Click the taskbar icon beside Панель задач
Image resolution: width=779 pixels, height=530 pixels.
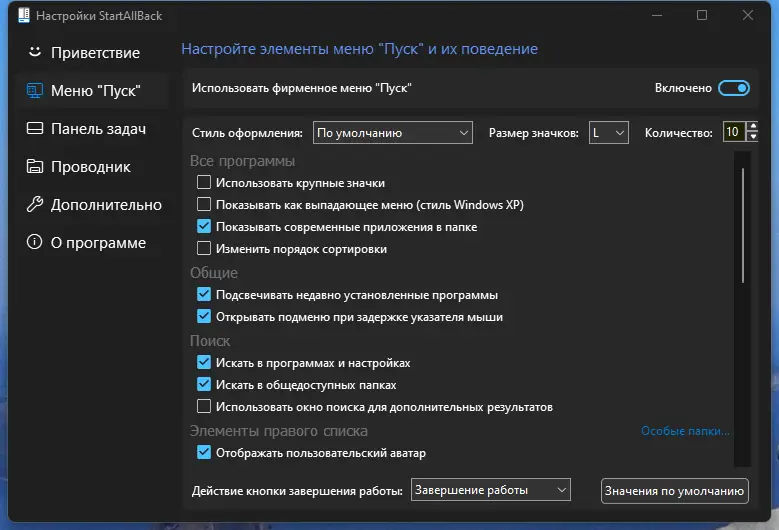pyautogui.click(x=34, y=129)
